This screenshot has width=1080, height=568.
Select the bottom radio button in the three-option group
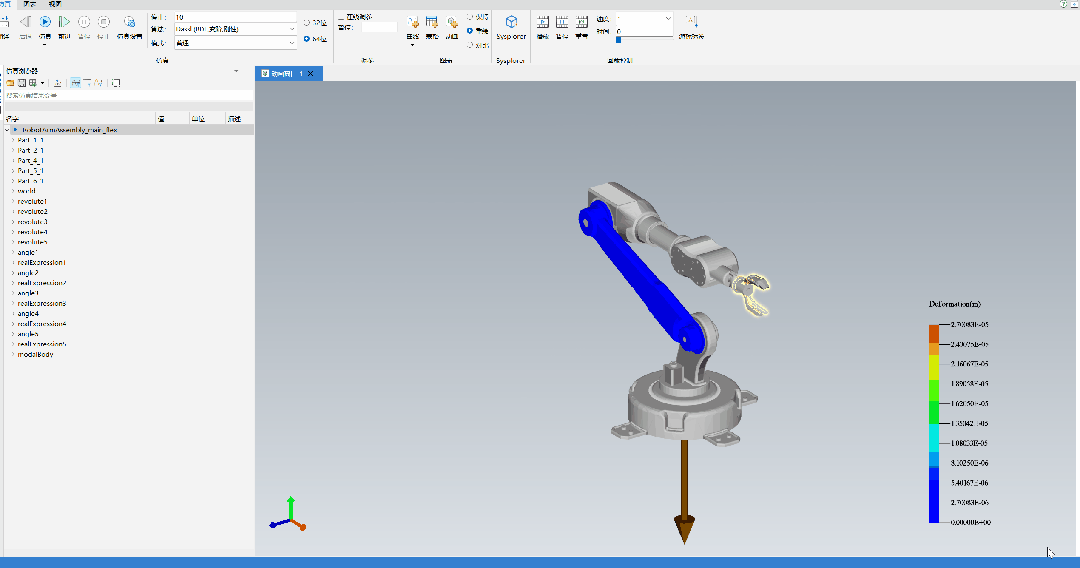470,45
